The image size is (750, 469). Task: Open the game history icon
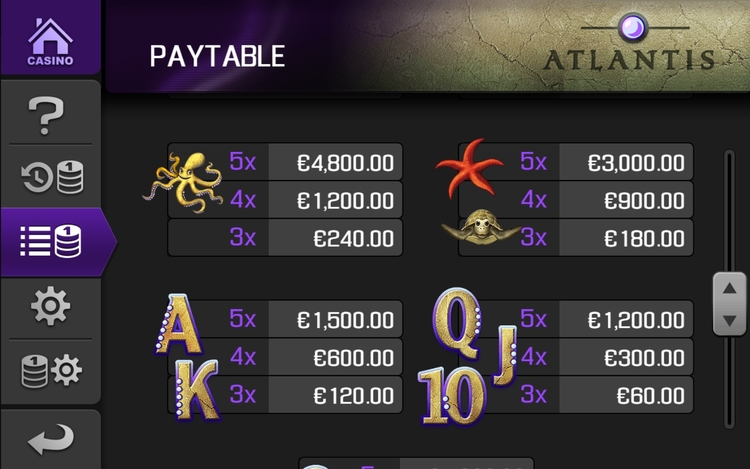pos(52,177)
